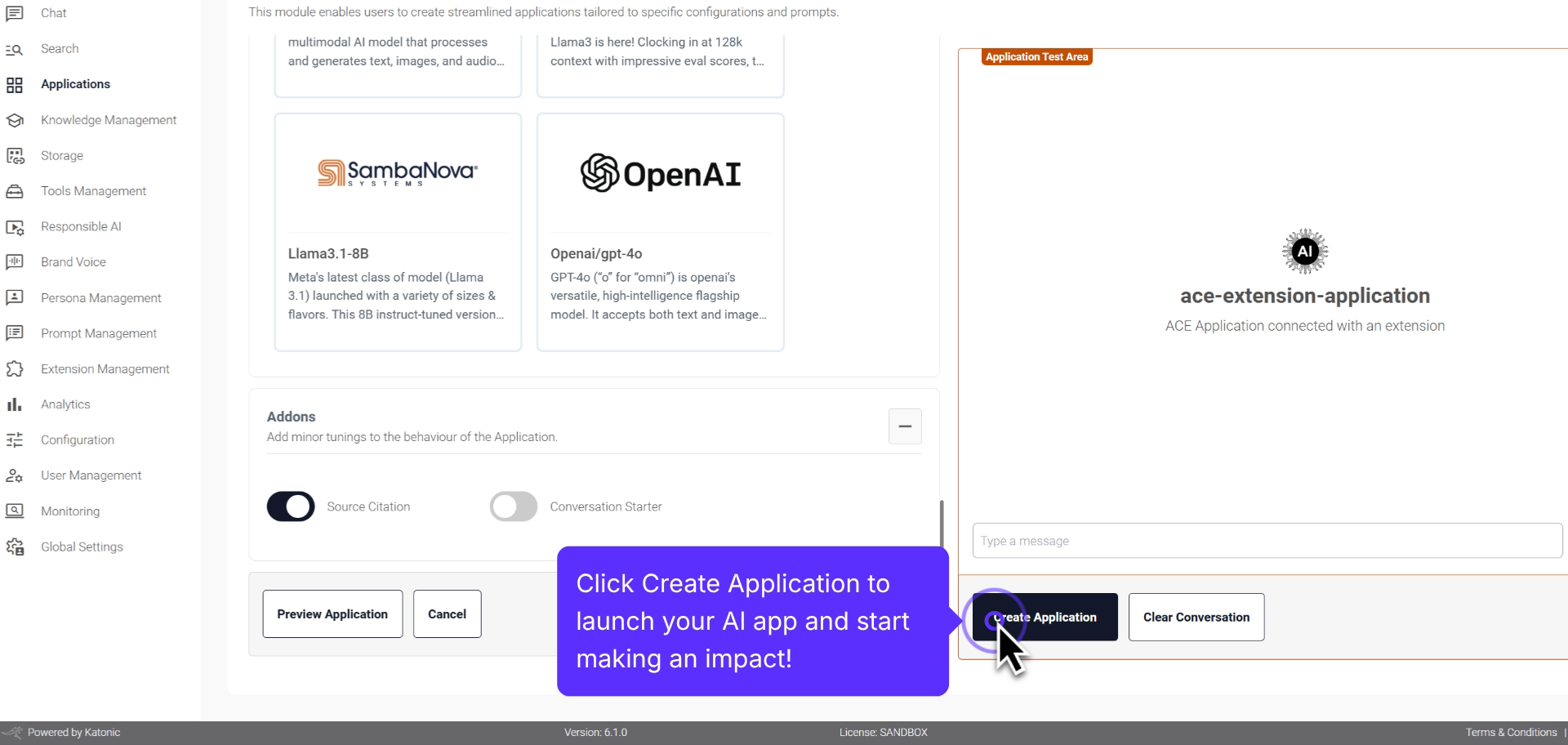Select the Tools Management icon

point(16,190)
